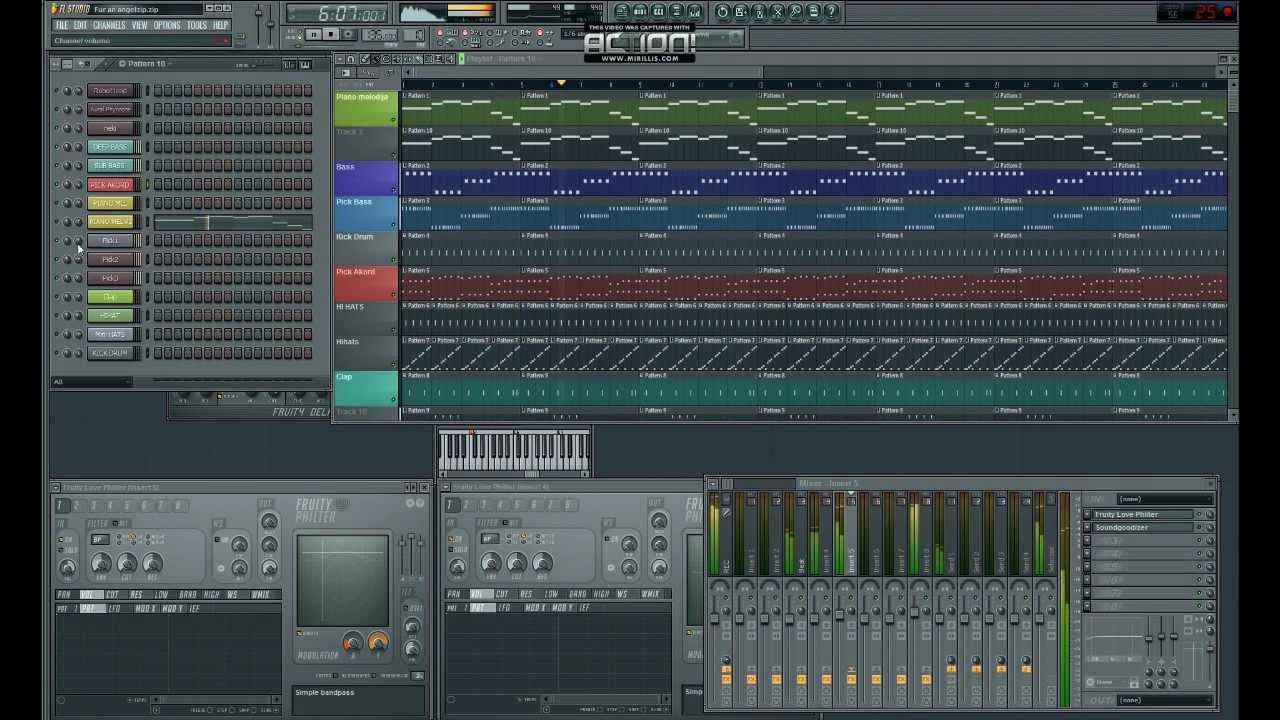1280x720 pixels.
Task: Click the transport record button
Action: tap(348, 34)
